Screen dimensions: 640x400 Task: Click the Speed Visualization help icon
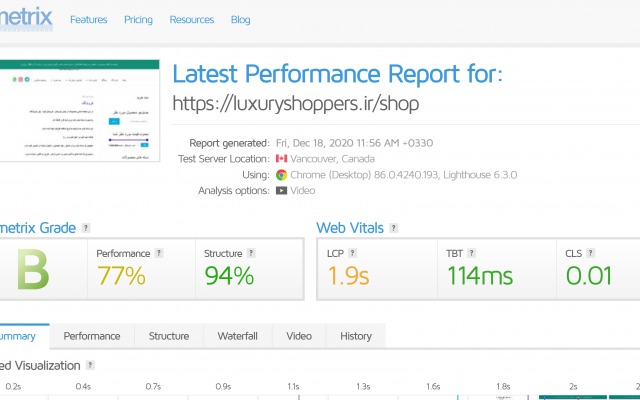click(x=90, y=365)
